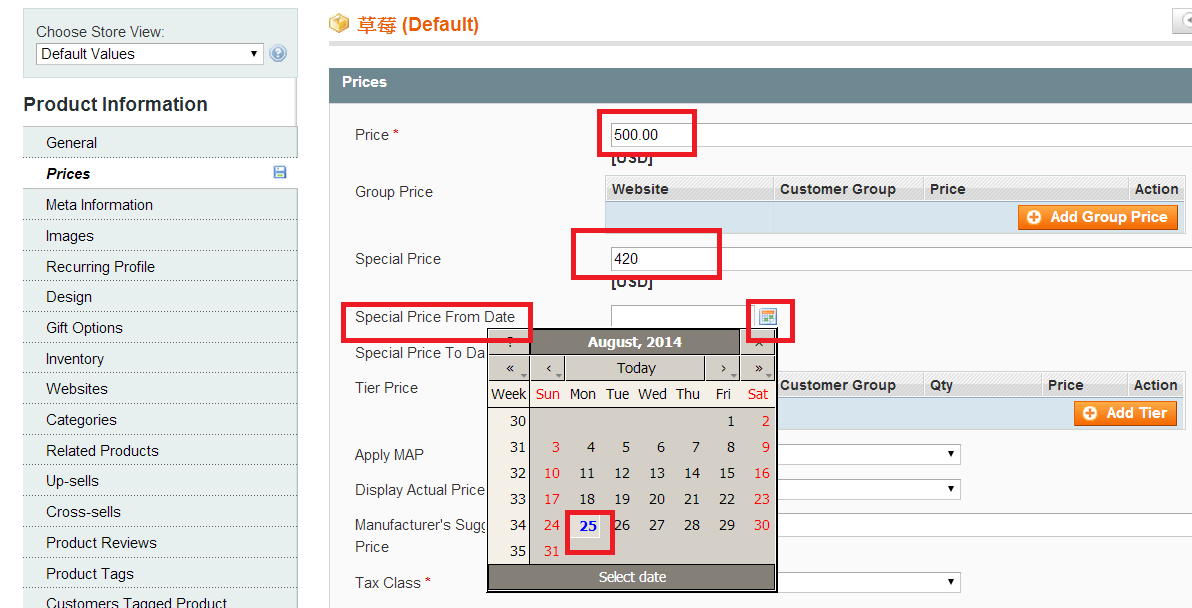
Task: Click the Today button in calendar
Action: (636, 368)
